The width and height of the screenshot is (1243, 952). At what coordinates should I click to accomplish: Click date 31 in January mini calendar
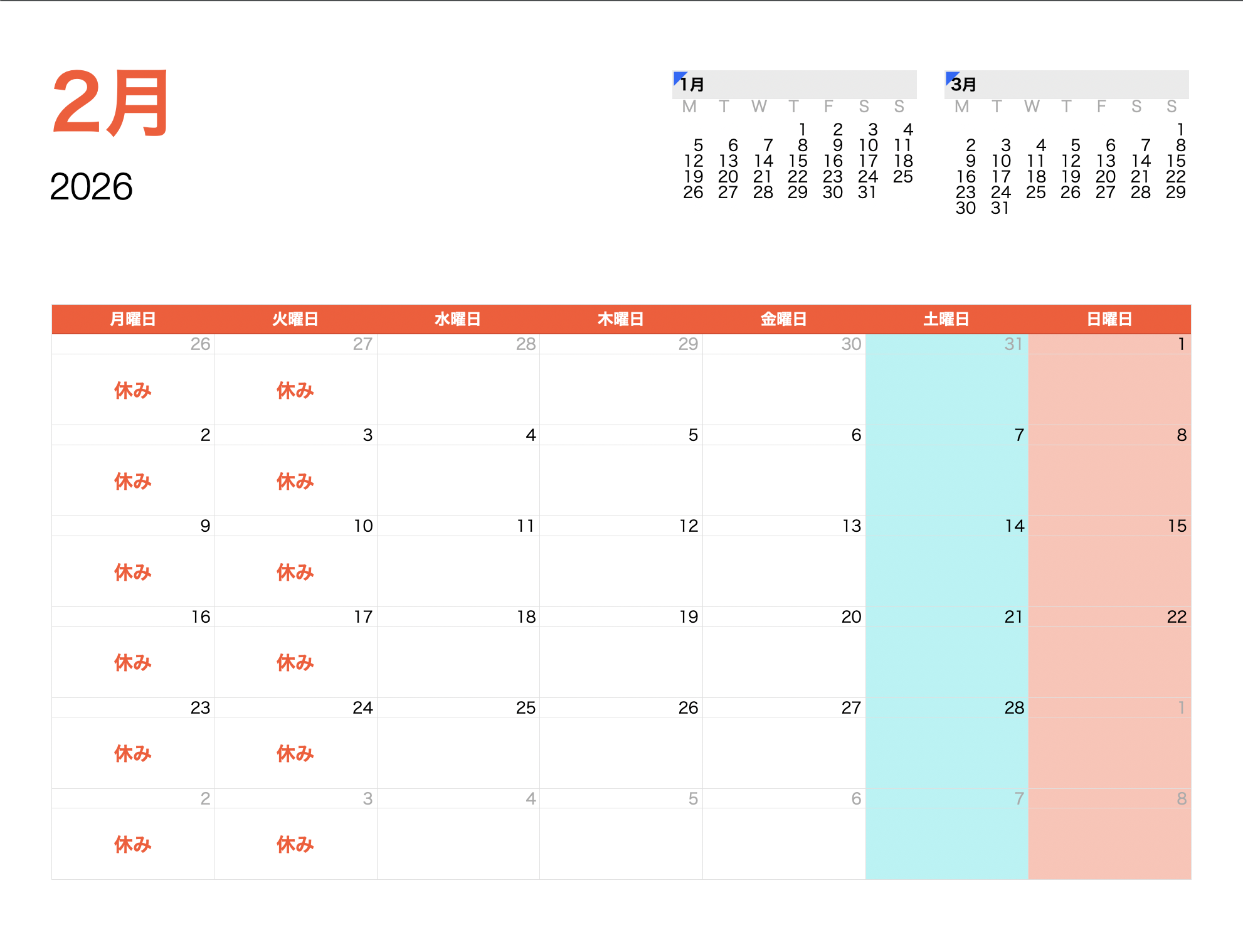(x=867, y=193)
